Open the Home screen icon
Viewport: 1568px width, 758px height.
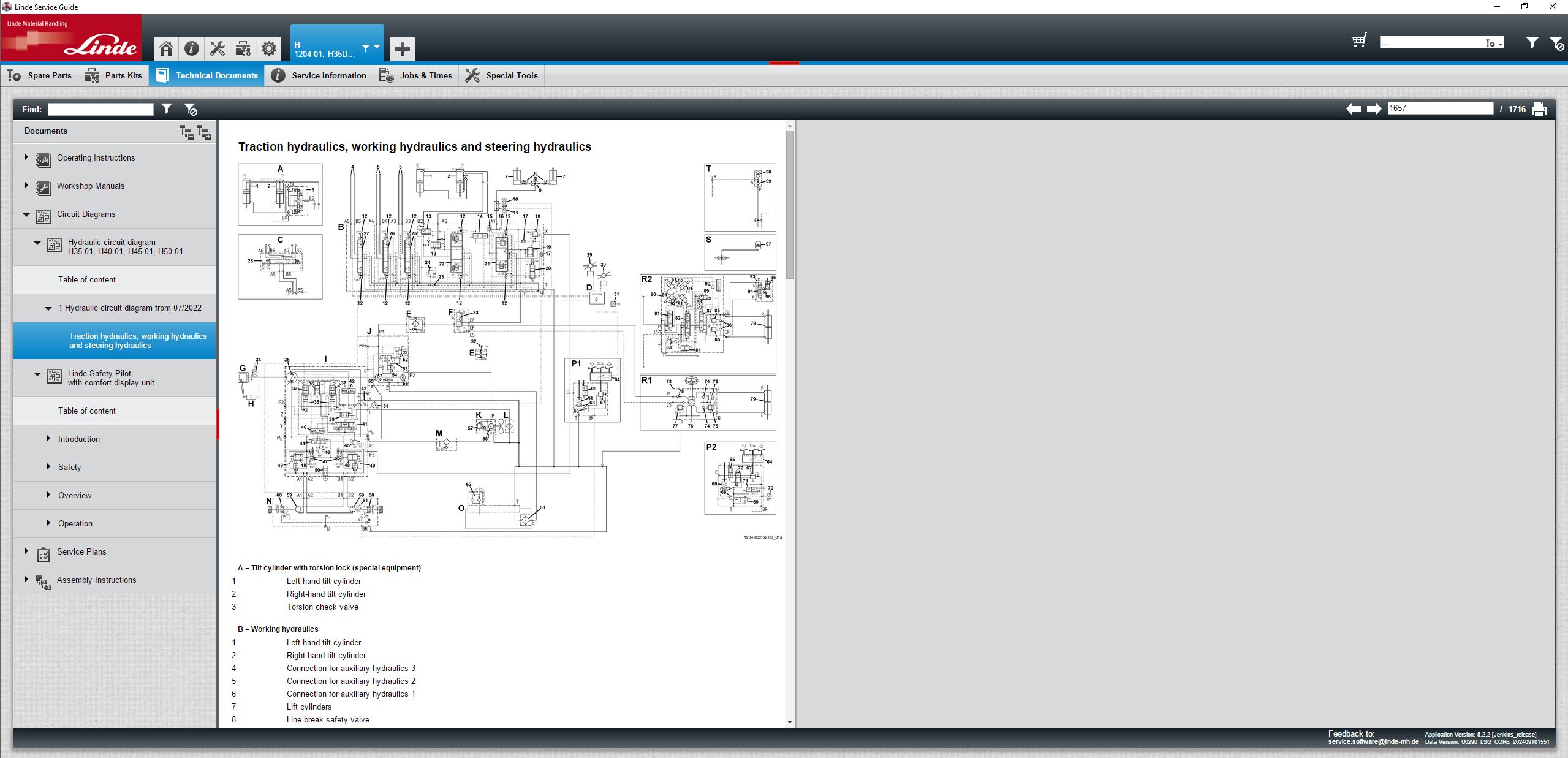165,48
